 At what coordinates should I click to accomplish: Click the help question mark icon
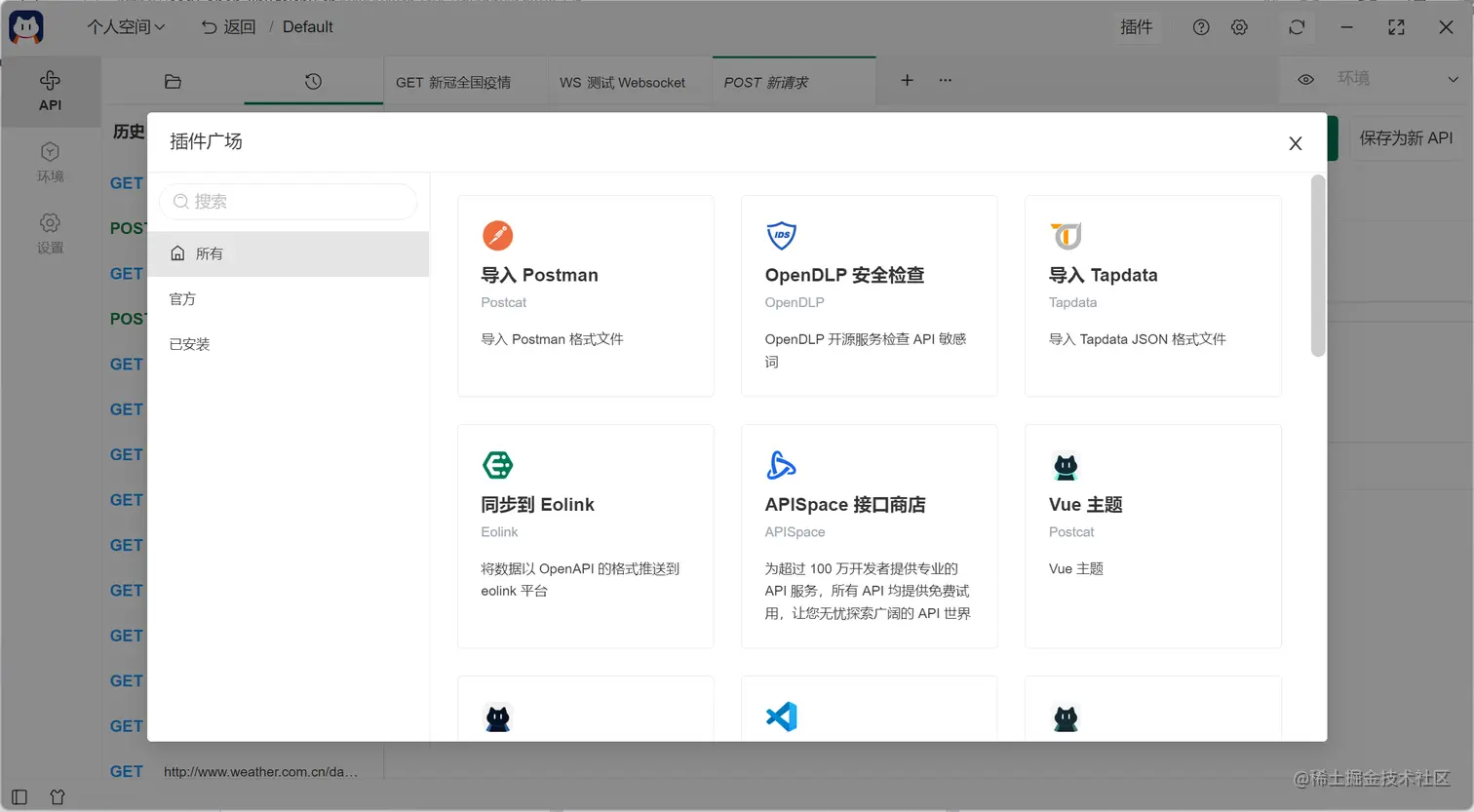pyautogui.click(x=1201, y=27)
